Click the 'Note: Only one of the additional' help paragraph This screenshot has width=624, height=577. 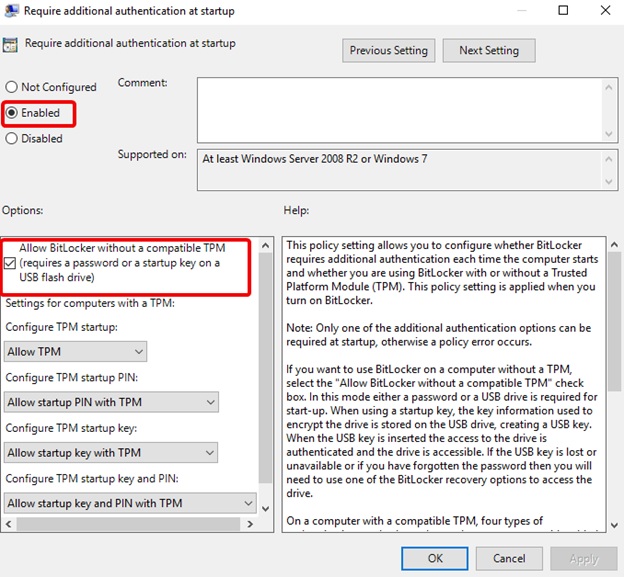pyautogui.click(x=439, y=335)
